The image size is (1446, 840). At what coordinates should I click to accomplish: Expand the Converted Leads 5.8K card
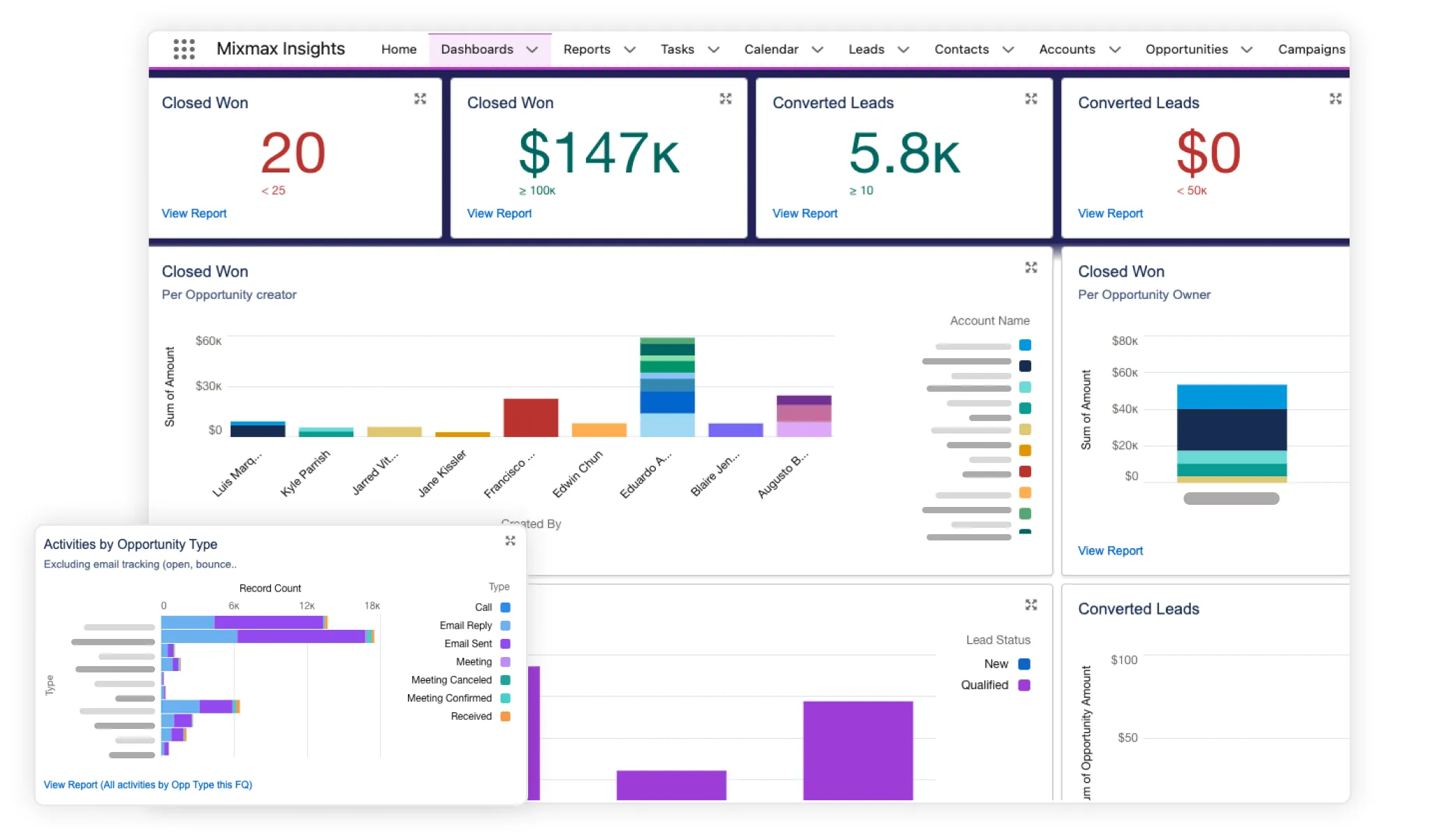click(1031, 98)
